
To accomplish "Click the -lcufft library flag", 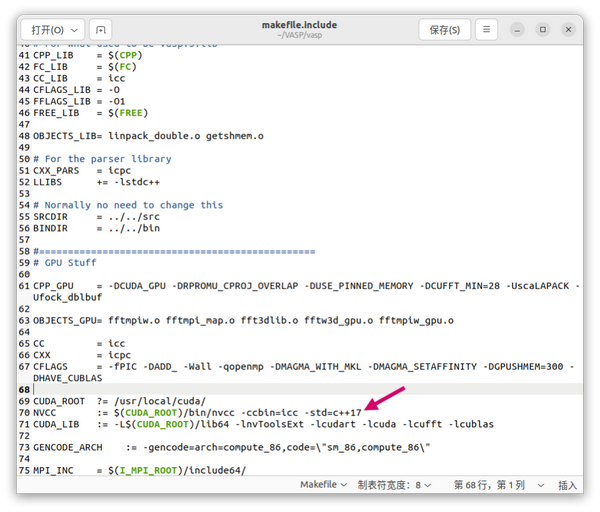I will (x=422, y=424).
